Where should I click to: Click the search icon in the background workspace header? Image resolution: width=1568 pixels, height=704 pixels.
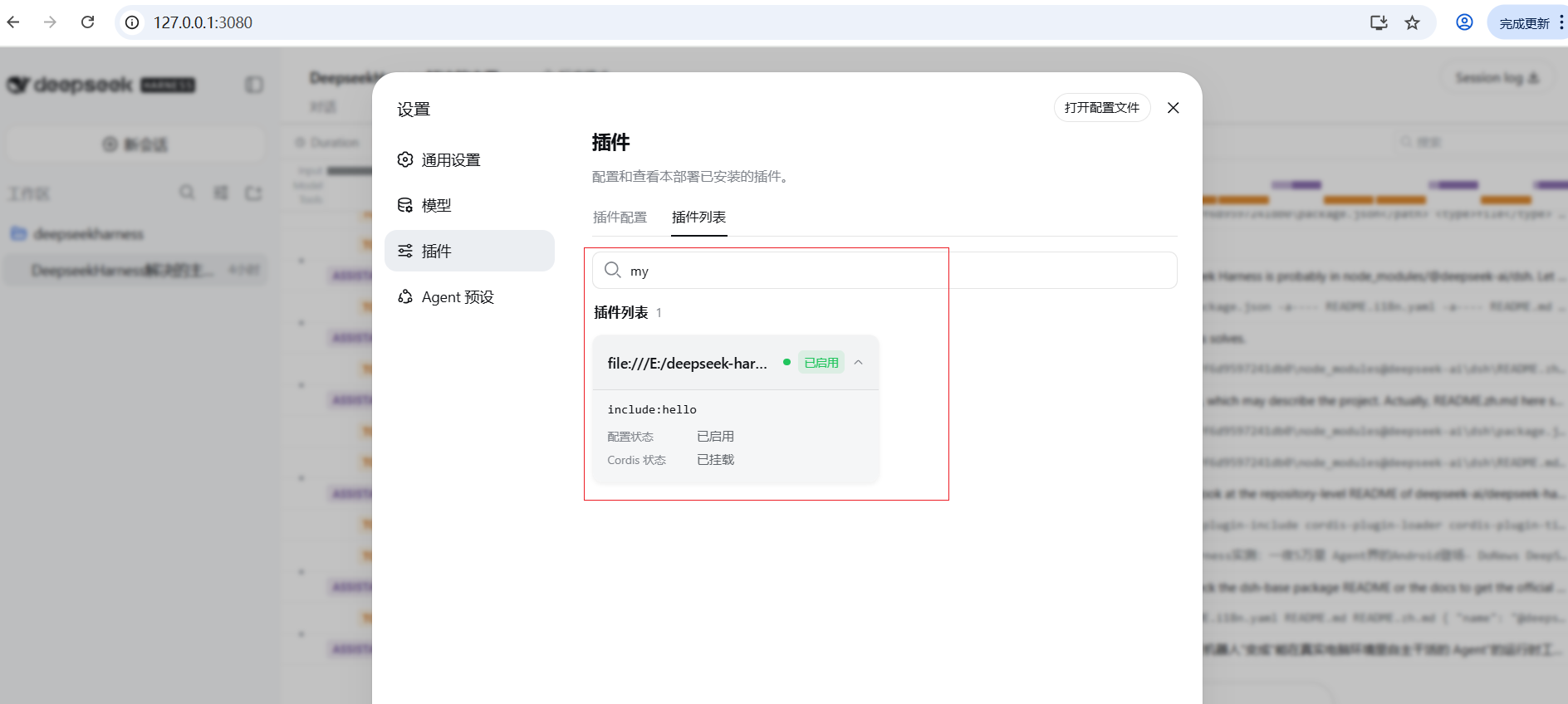(x=187, y=193)
